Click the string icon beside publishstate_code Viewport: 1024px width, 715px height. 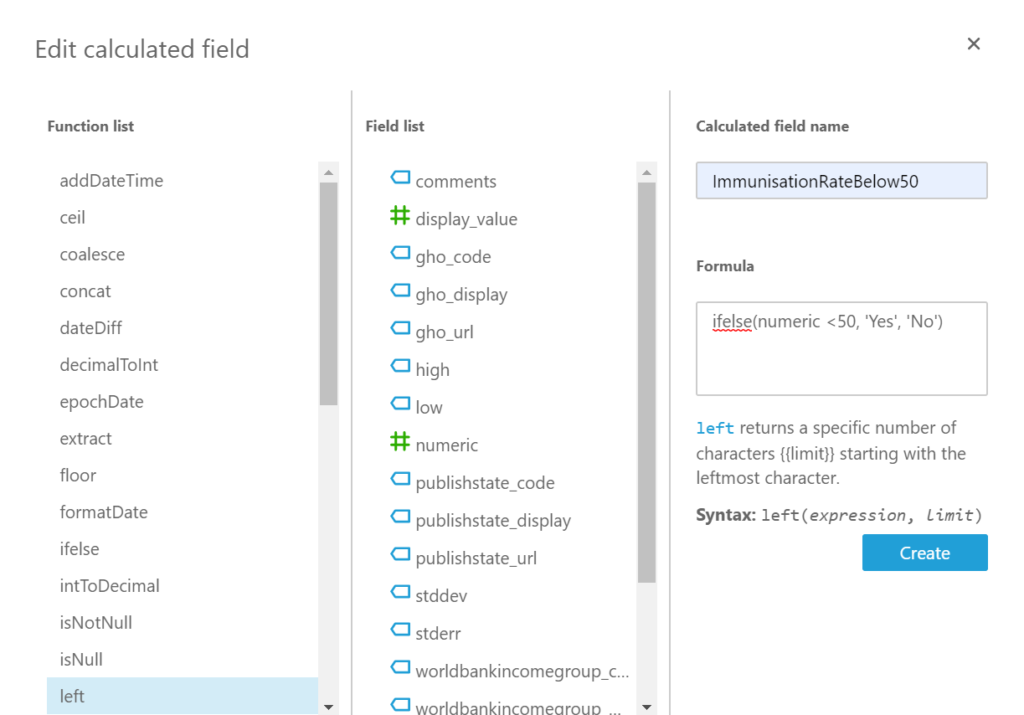tap(400, 479)
